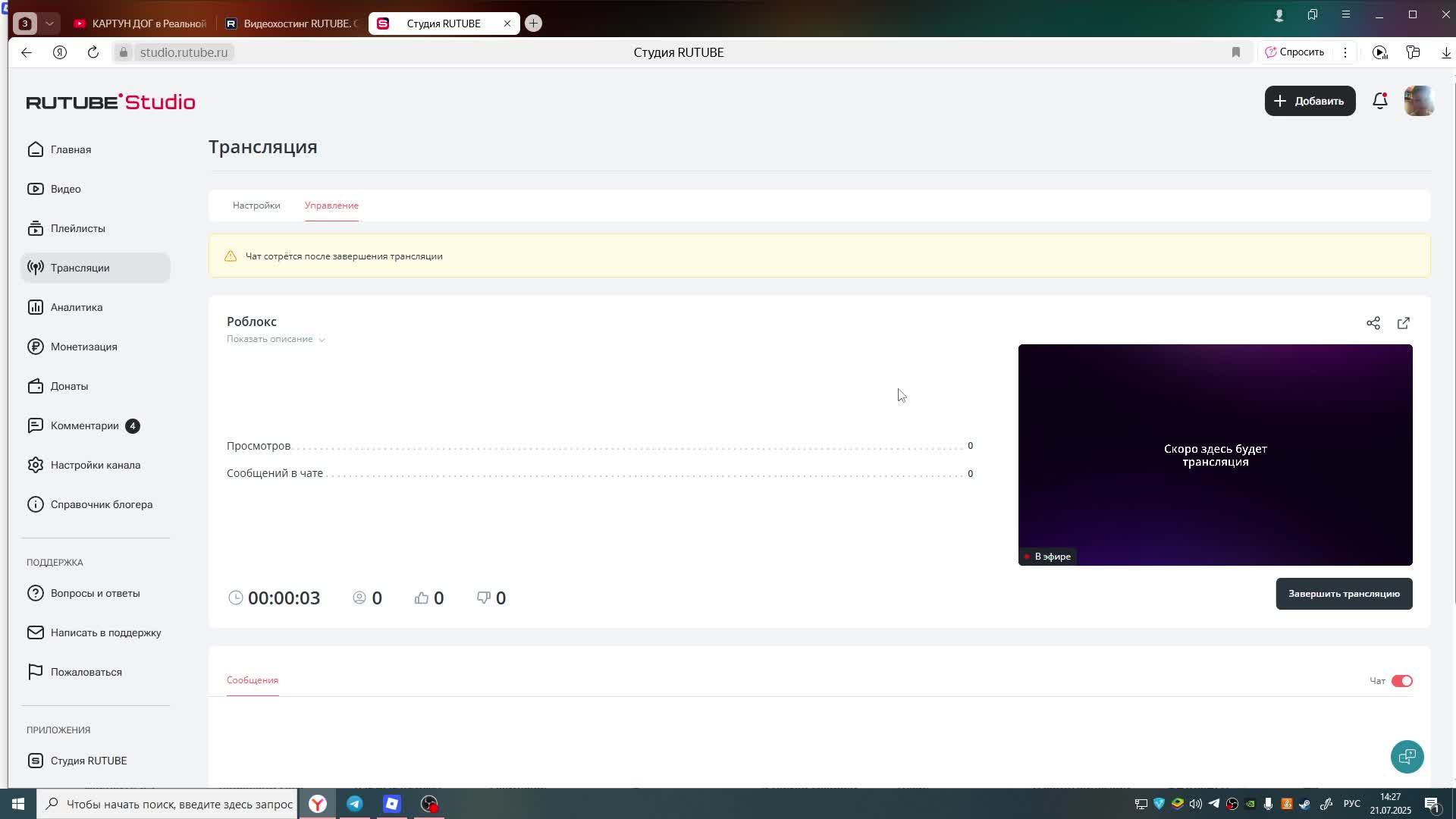This screenshot has width=1456, height=819.
Task: Select the Сообщения tab
Action: [253, 680]
